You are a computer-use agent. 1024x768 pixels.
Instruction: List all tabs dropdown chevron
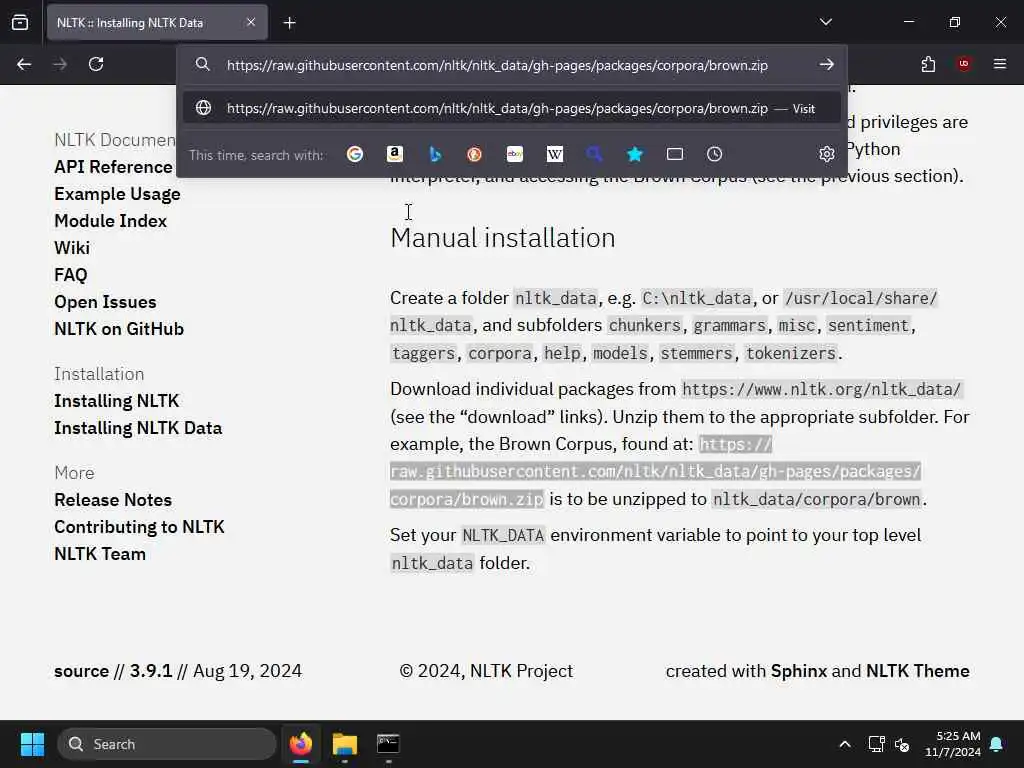pyautogui.click(x=826, y=22)
